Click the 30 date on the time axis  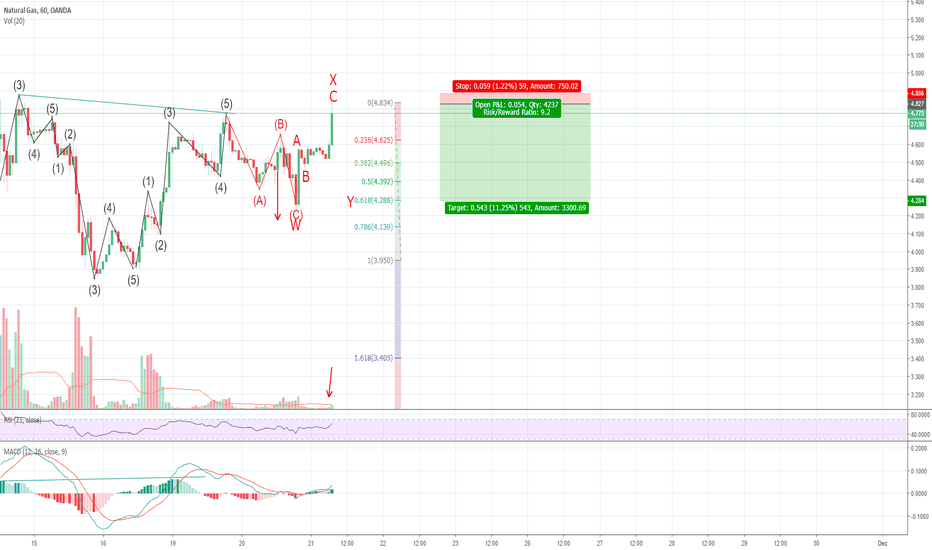point(816,543)
